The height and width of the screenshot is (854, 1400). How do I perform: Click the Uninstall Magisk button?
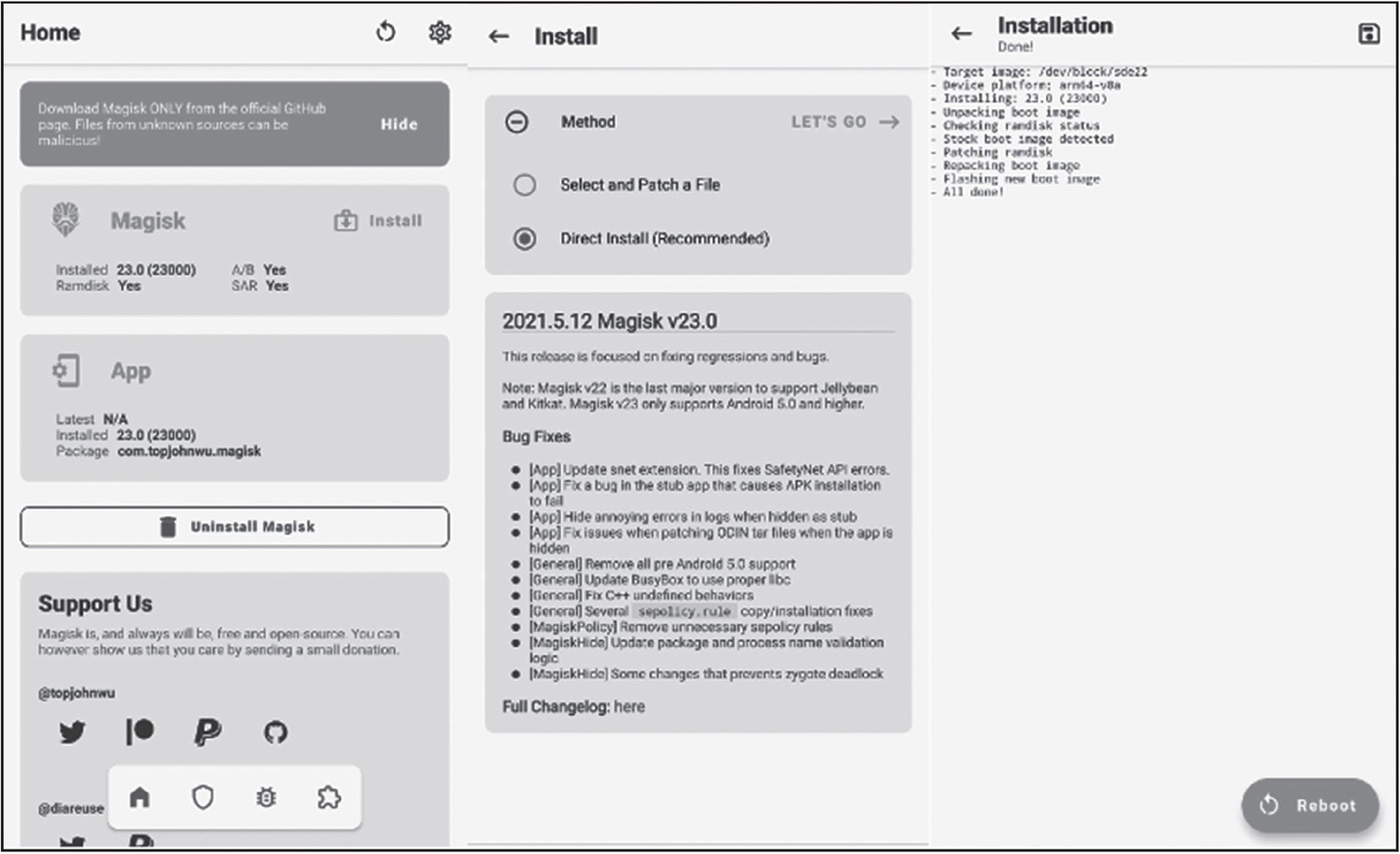click(x=235, y=527)
